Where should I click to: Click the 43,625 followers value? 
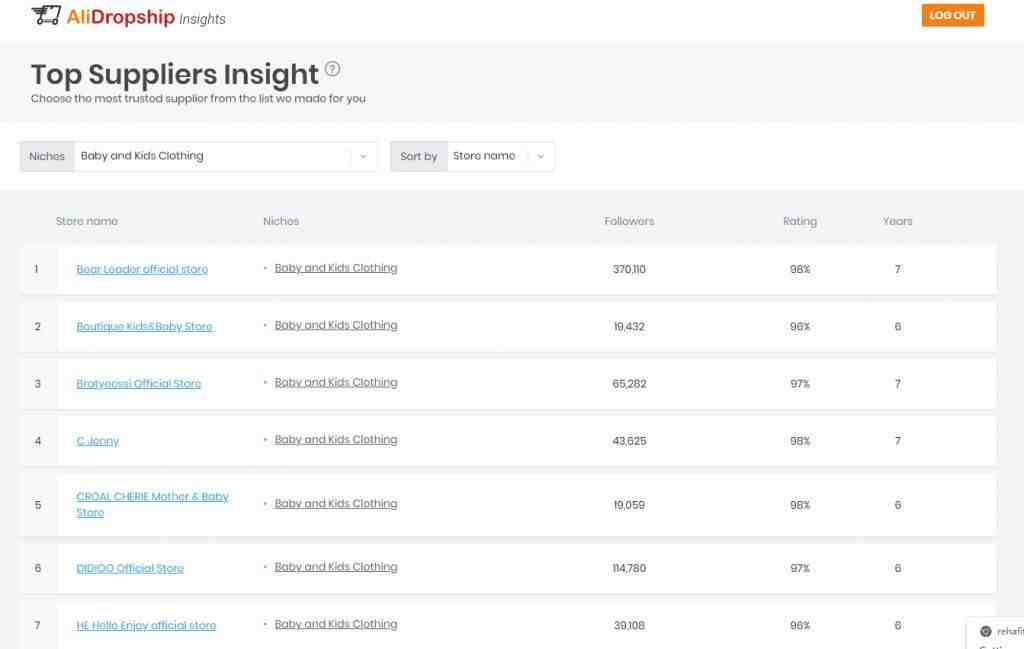[x=629, y=441]
